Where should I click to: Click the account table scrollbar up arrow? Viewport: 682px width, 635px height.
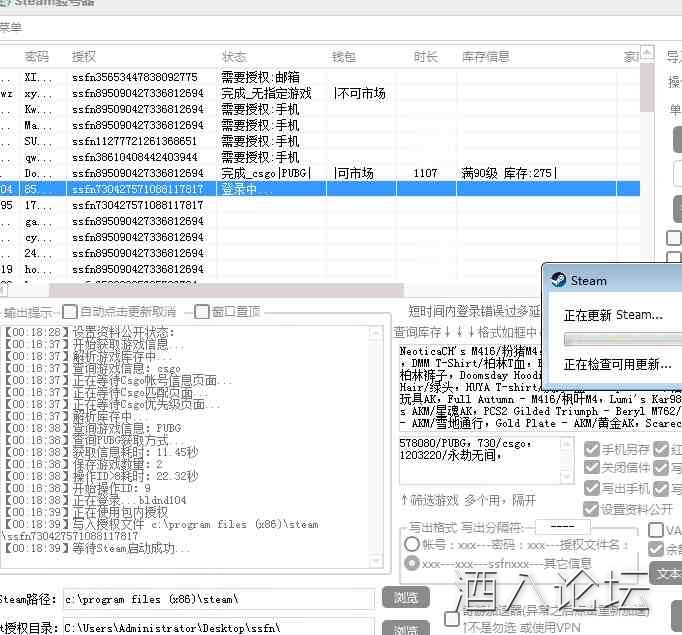coord(647,53)
